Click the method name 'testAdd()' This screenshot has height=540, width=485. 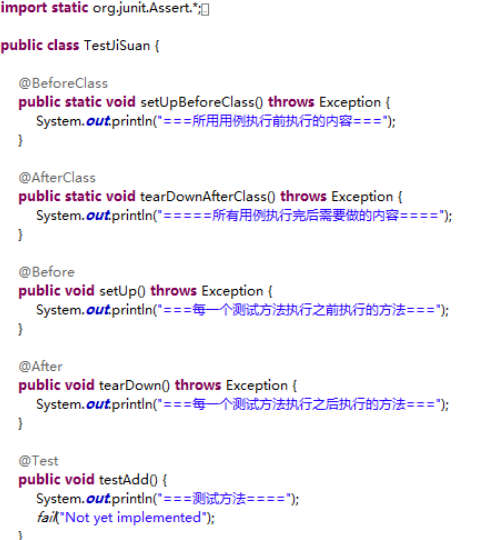pyautogui.click(x=128, y=480)
